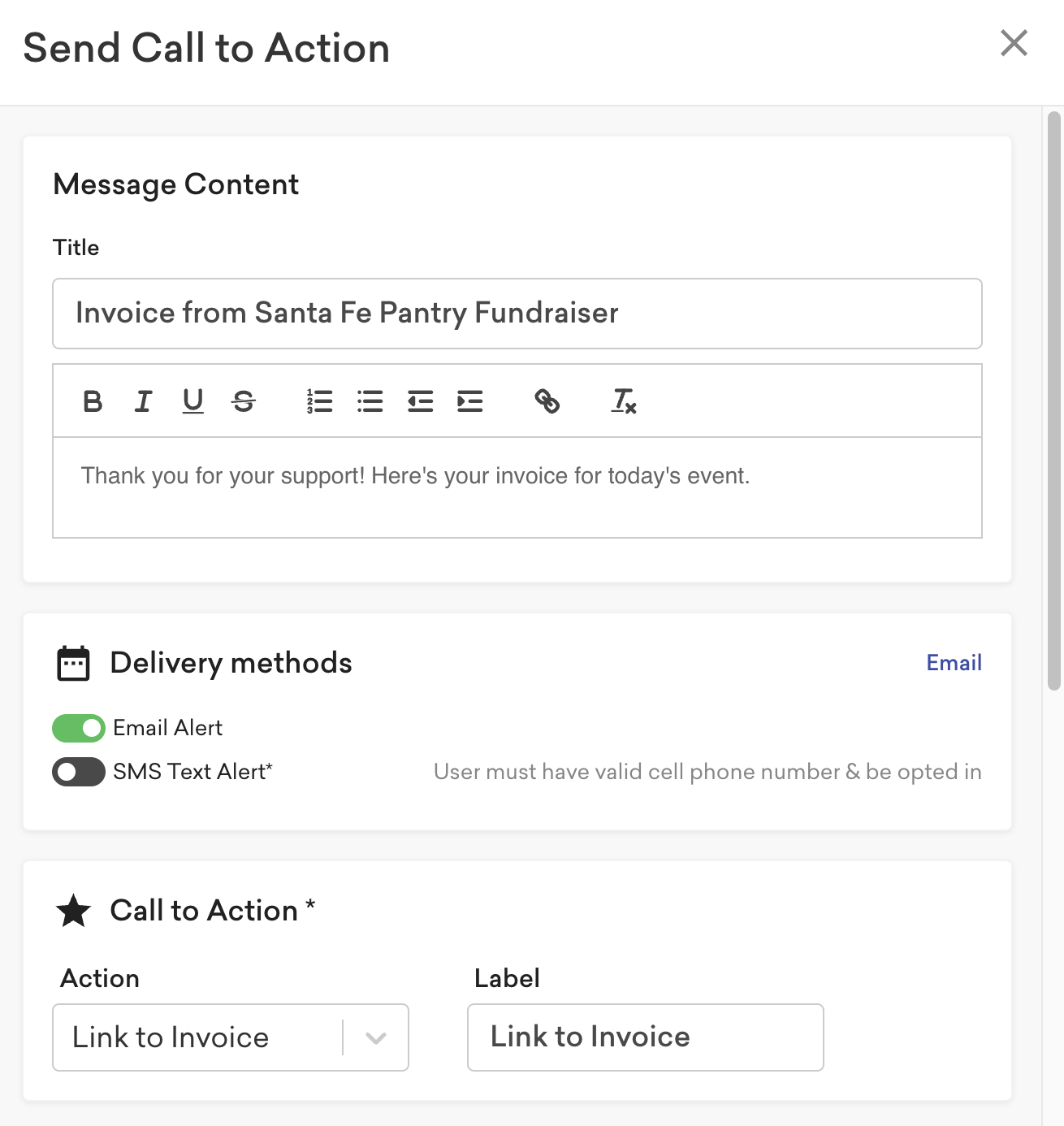Enable the SMS Text Alert switch
1064x1126 pixels.
coord(79,772)
